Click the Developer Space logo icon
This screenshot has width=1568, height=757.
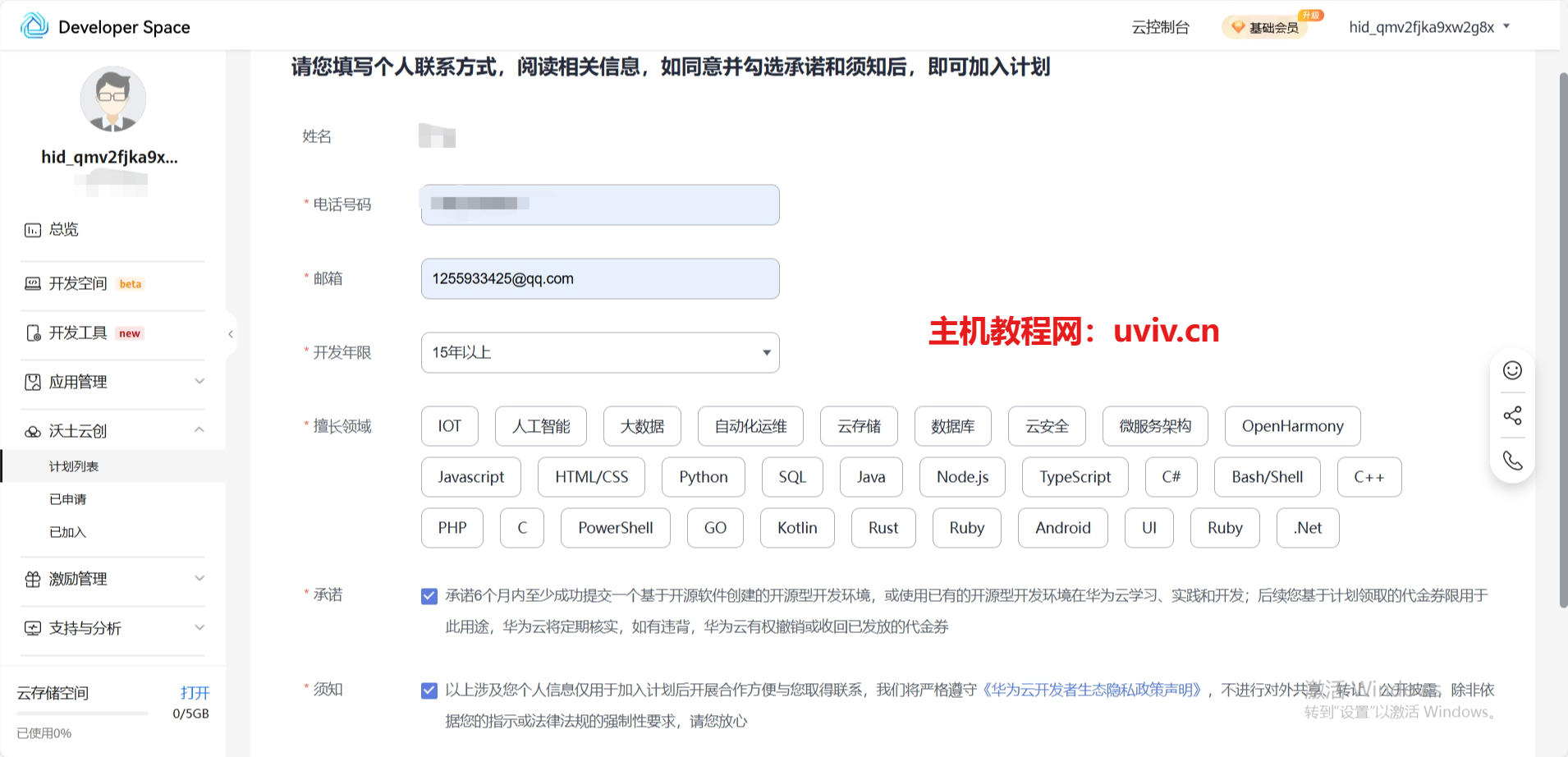point(34,26)
